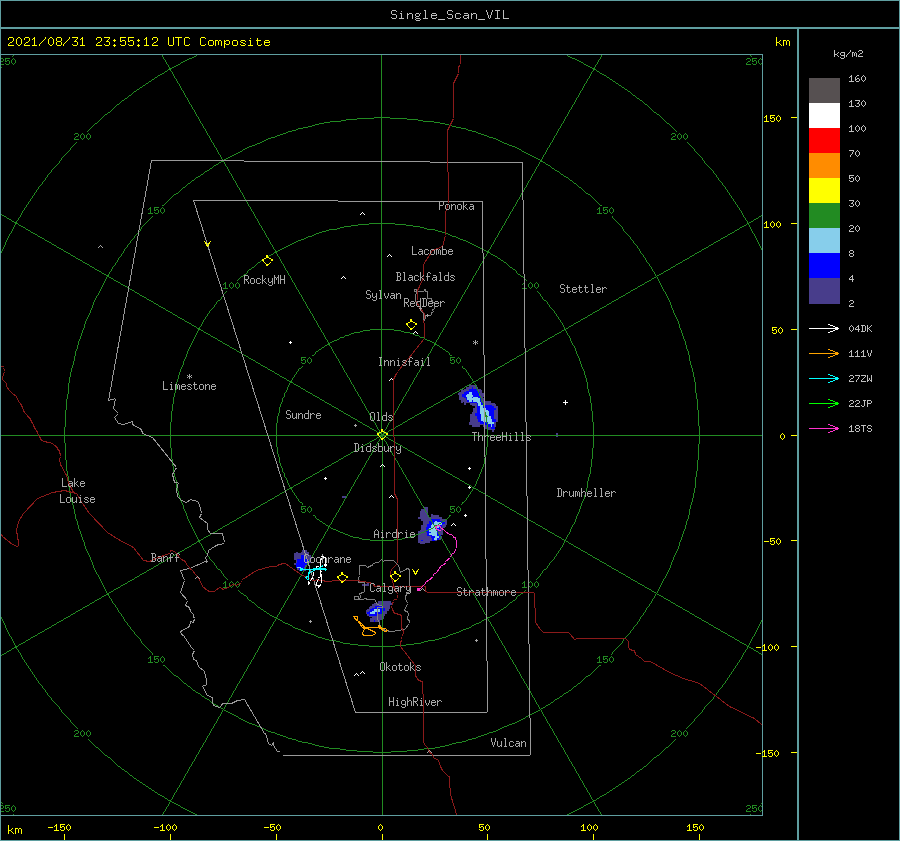Click the storm cell northwest of ThreeHills
Screen dimensions: 900x841
tap(478, 407)
